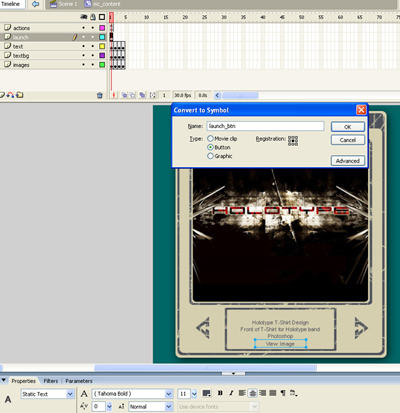
Task: Click the Advanced button
Action: [x=348, y=161]
